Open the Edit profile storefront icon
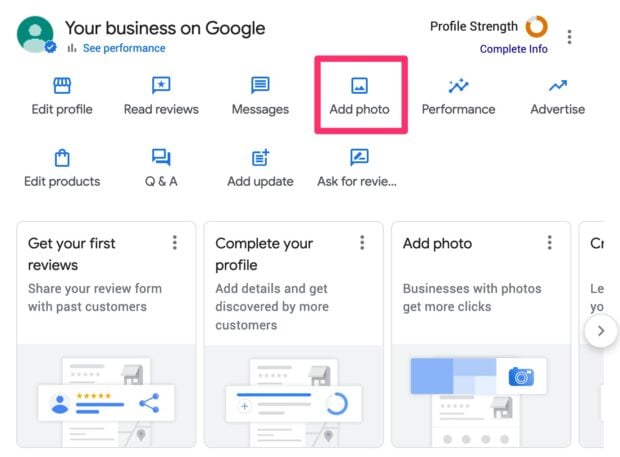The height and width of the screenshot is (457, 620). (62, 86)
